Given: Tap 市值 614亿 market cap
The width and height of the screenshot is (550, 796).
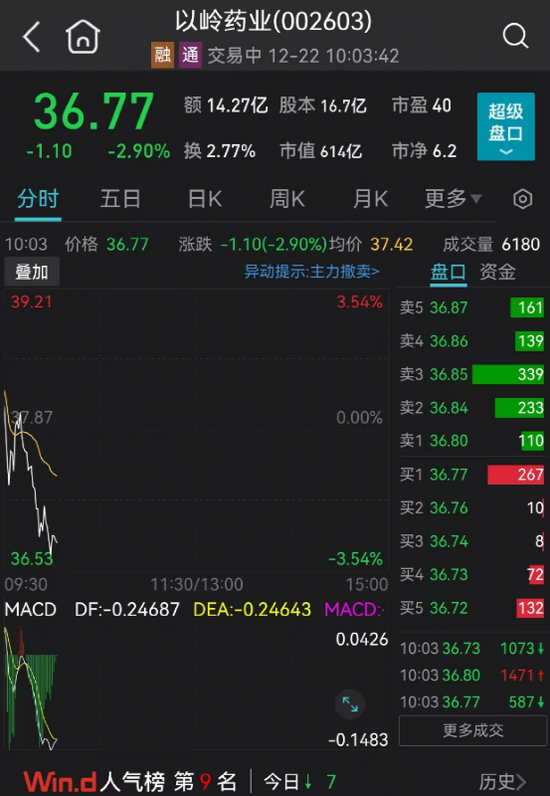Looking at the screenshot, I should point(321,151).
